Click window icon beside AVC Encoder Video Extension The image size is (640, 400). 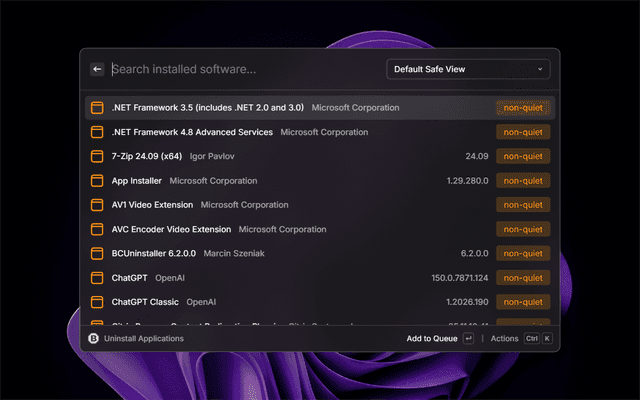pyautogui.click(x=97, y=229)
